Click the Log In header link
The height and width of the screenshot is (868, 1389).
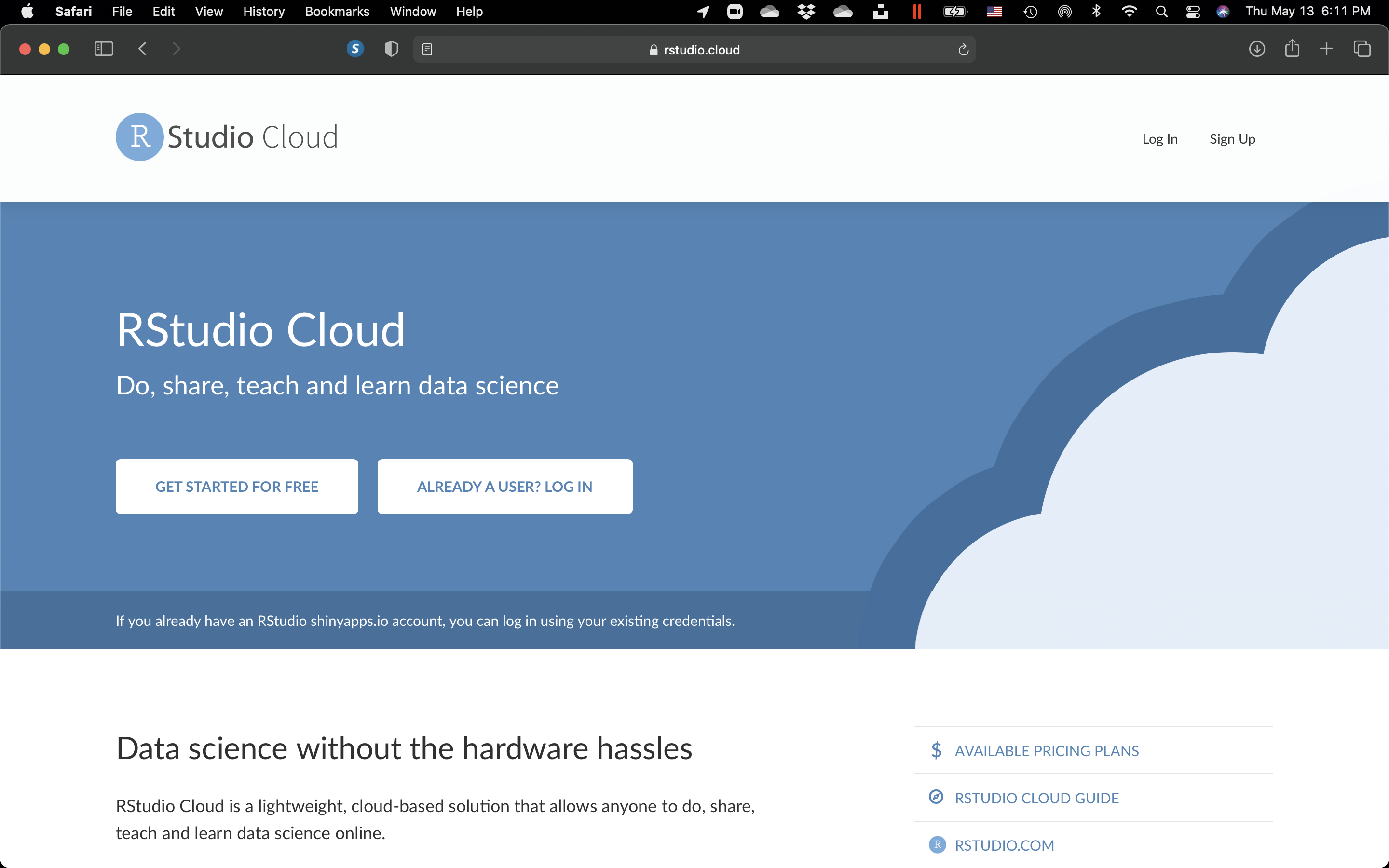coord(1159,139)
